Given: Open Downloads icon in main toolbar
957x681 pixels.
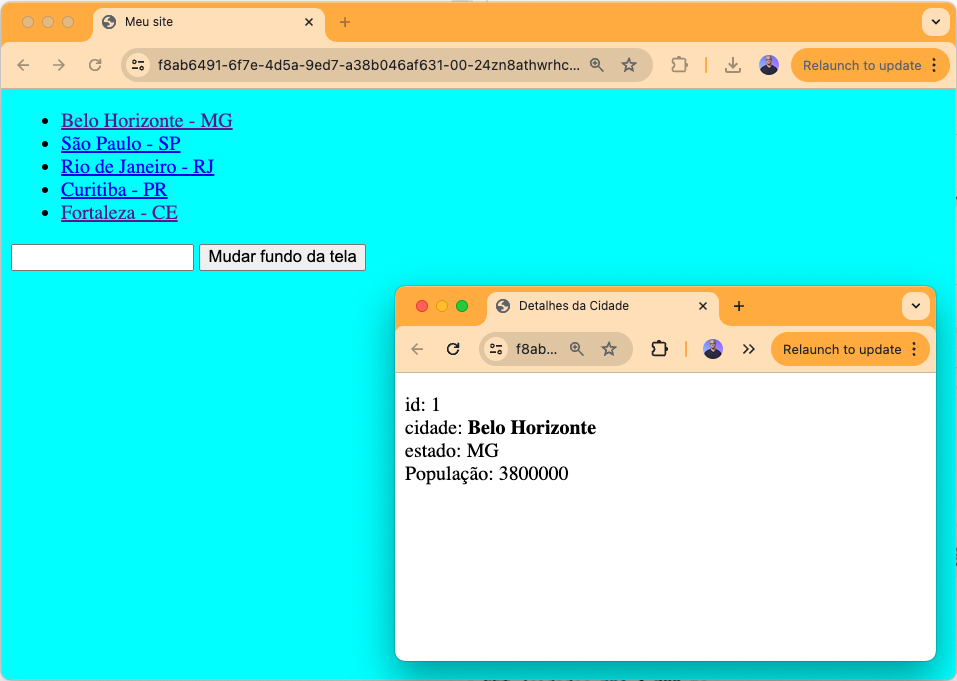Looking at the screenshot, I should (733, 65).
